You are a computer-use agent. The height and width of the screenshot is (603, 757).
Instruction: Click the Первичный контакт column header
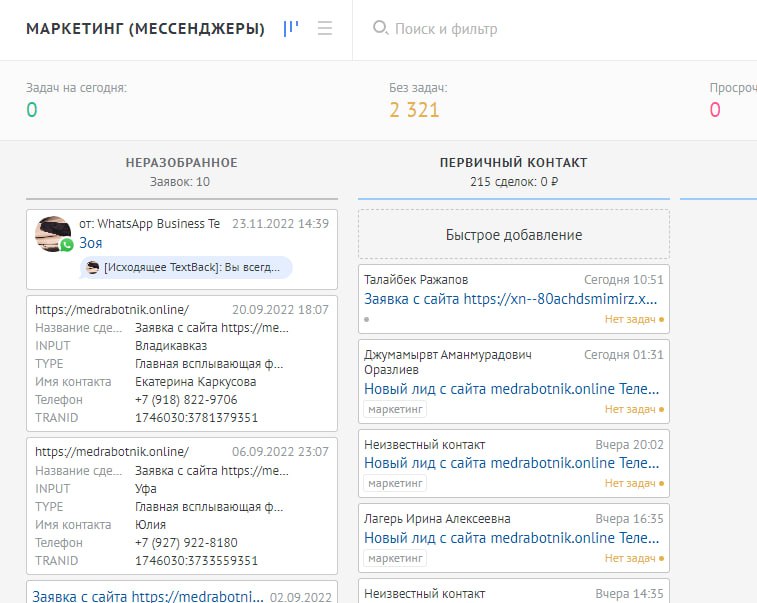(513, 162)
